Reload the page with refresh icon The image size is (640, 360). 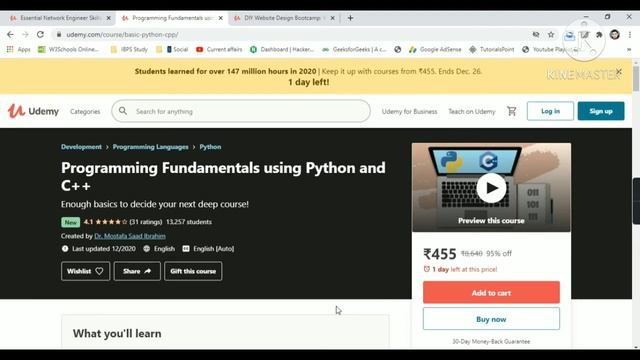click(x=40, y=35)
